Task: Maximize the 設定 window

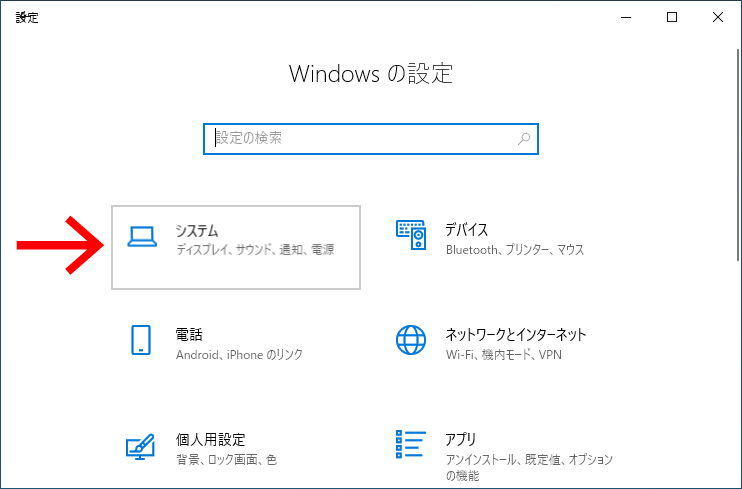Action: point(672,18)
